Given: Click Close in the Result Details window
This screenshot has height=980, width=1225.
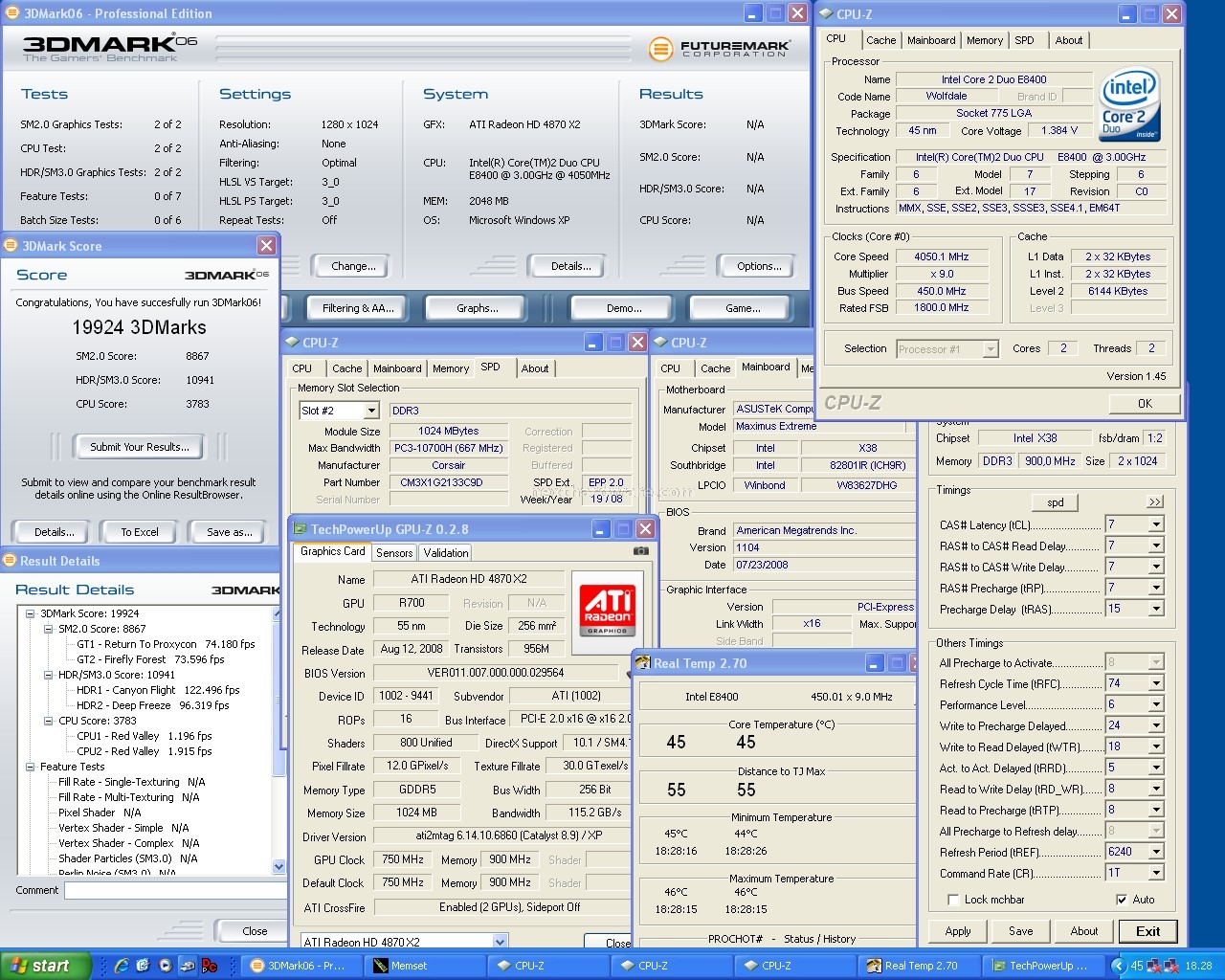Looking at the screenshot, I should point(255,931).
